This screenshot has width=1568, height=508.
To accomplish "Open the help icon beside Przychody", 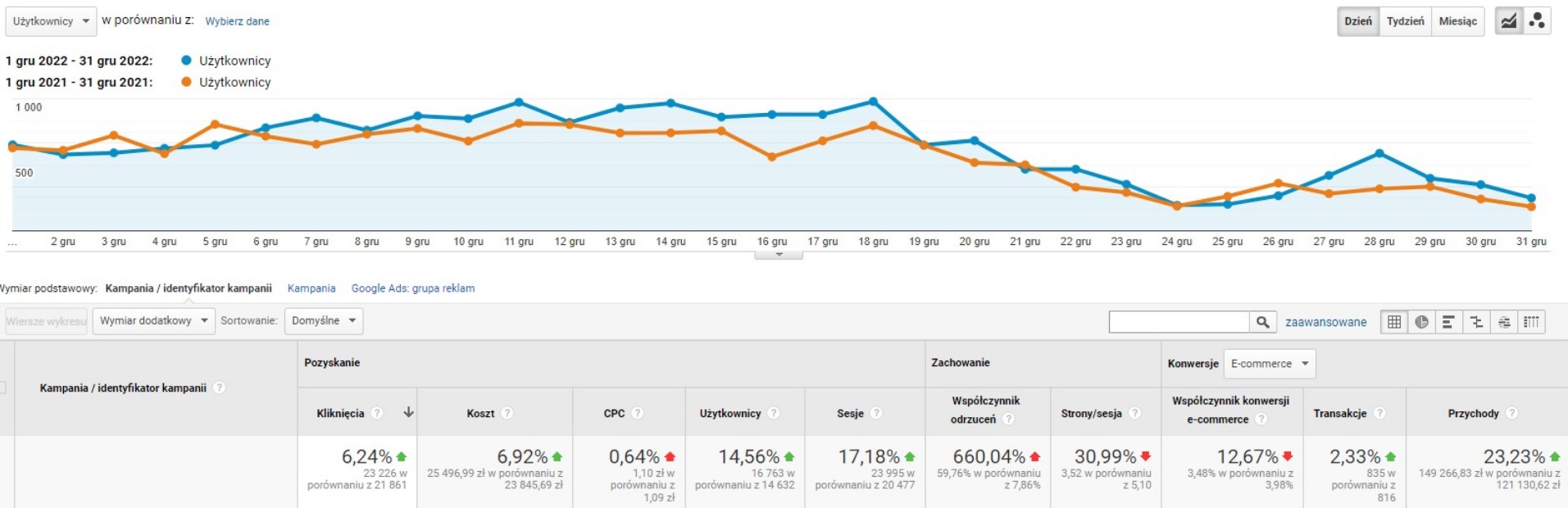I will point(1511,413).
